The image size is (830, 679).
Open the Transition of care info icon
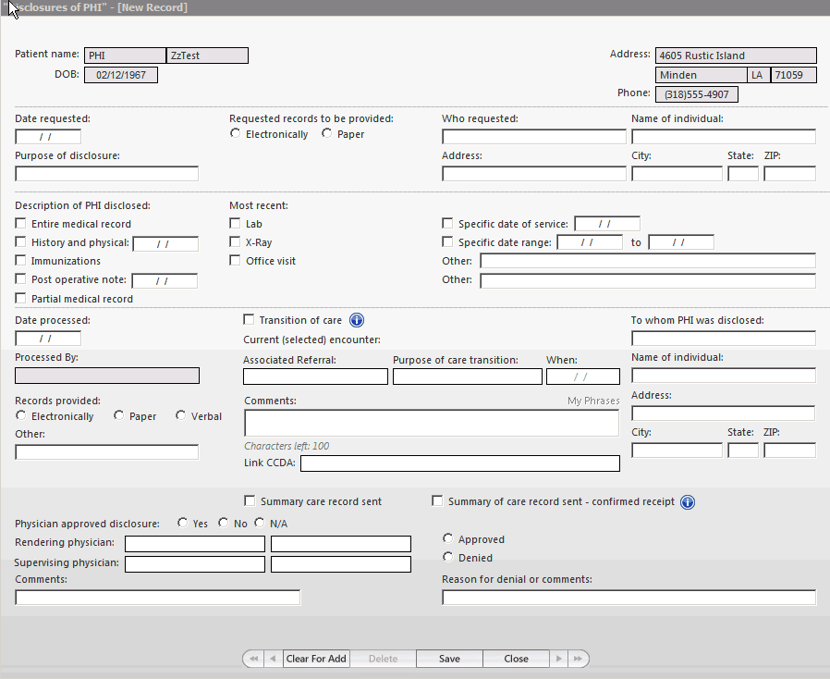click(x=357, y=320)
